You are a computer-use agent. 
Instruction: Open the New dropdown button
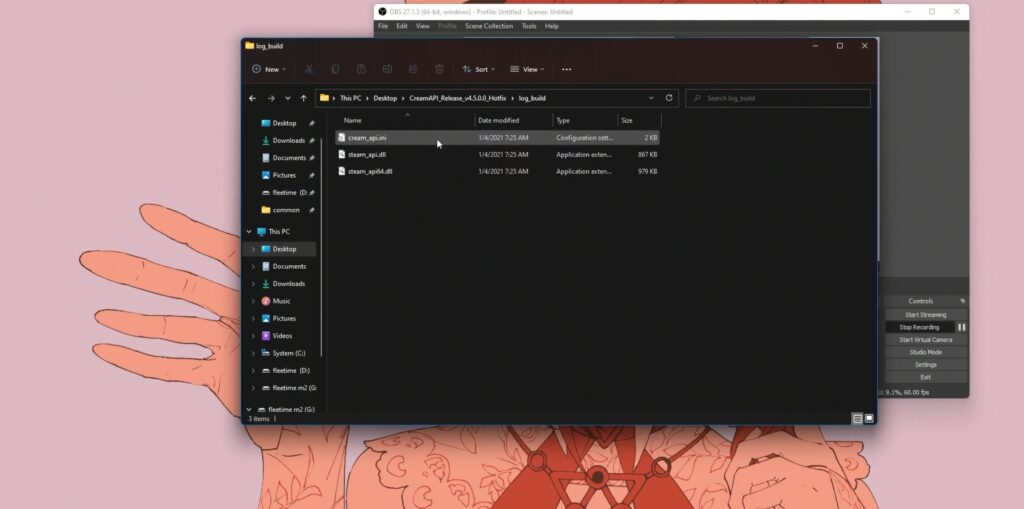pyautogui.click(x=269, y=69)
